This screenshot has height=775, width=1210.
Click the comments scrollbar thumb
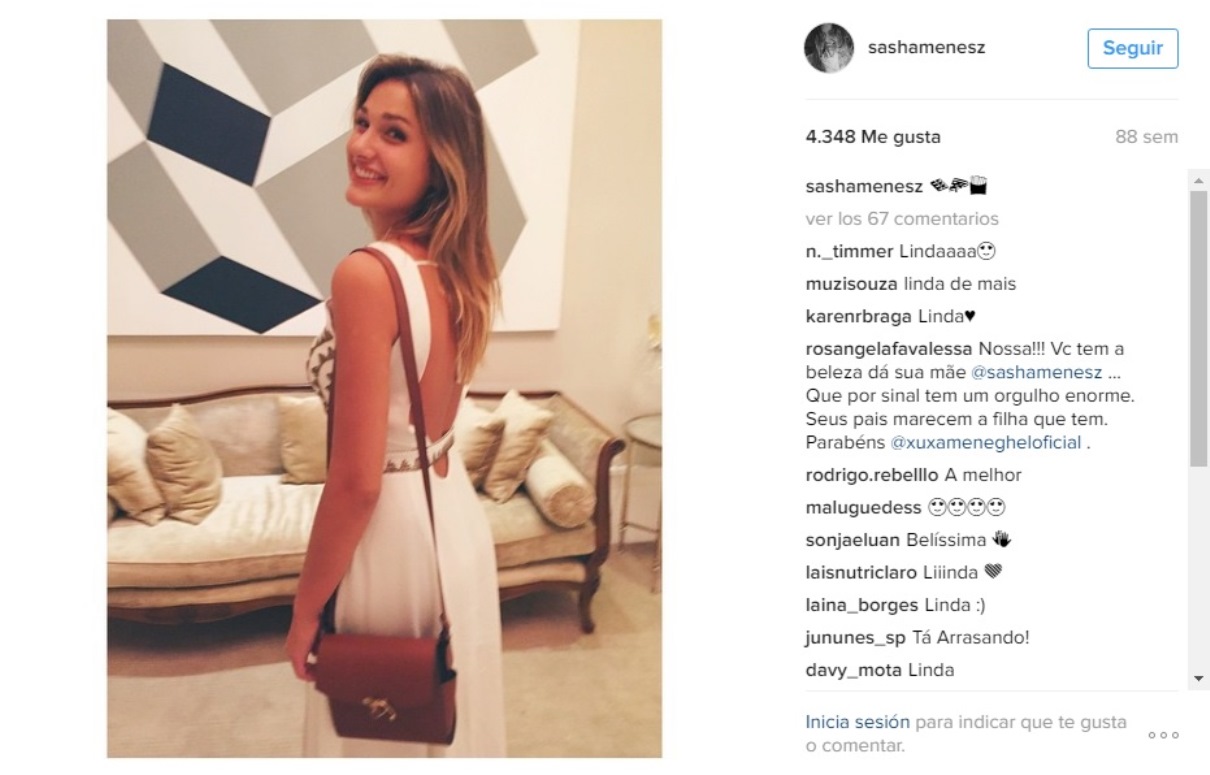[1199, 328]
